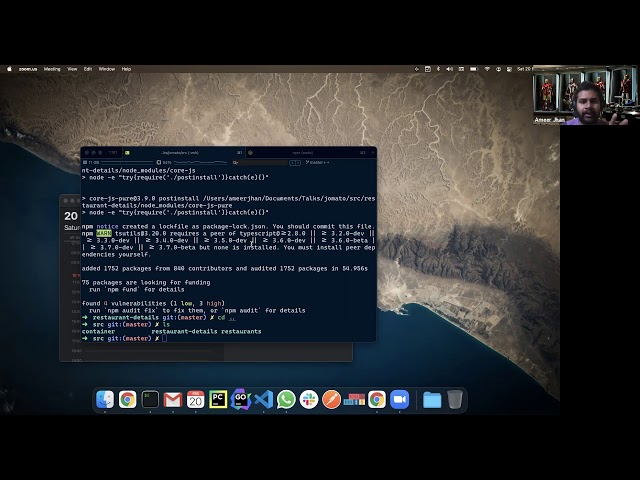Open Gmail from the dock
The image size is (640, 480).
173,399
